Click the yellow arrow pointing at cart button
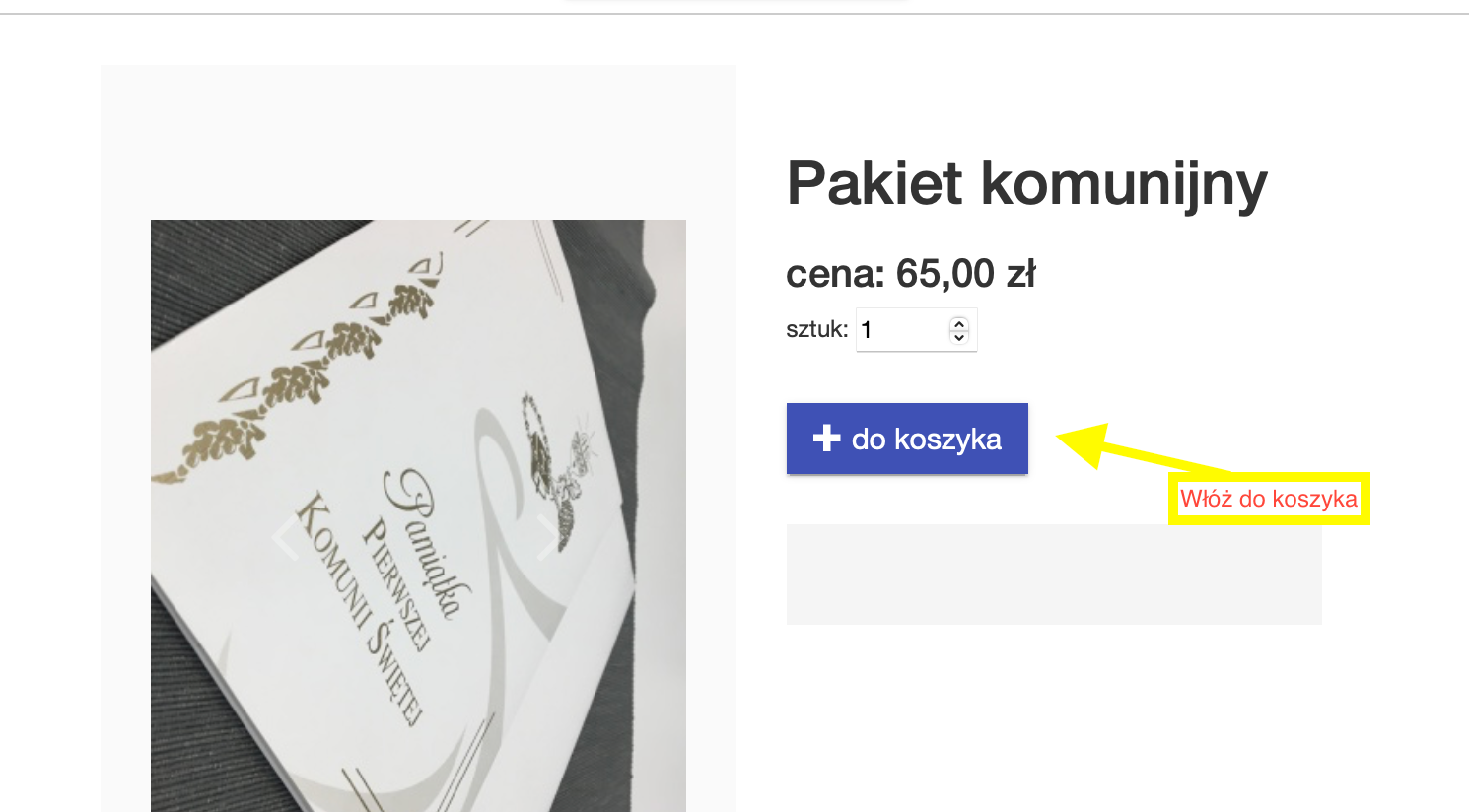This screenshot has height=812, width=1469. 1144,451
